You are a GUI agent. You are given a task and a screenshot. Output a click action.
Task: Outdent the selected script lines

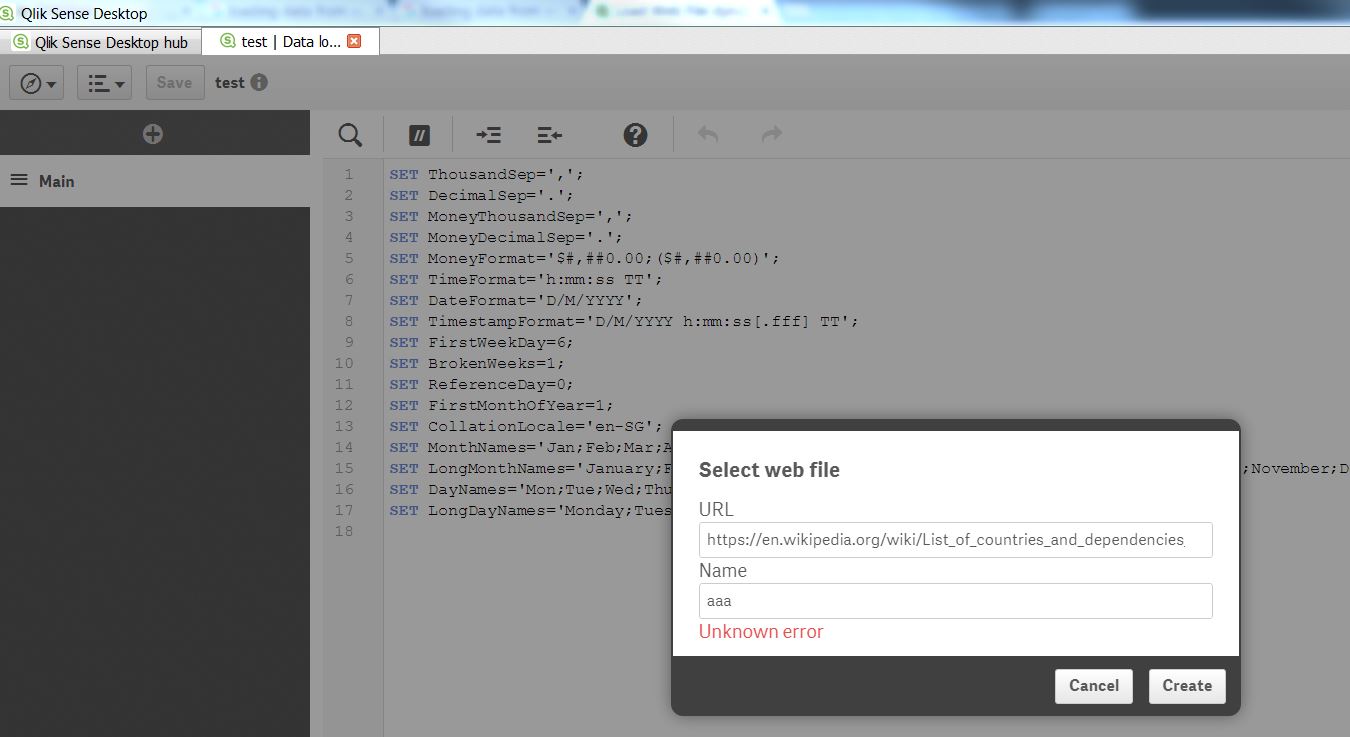(x=549, y=135)
